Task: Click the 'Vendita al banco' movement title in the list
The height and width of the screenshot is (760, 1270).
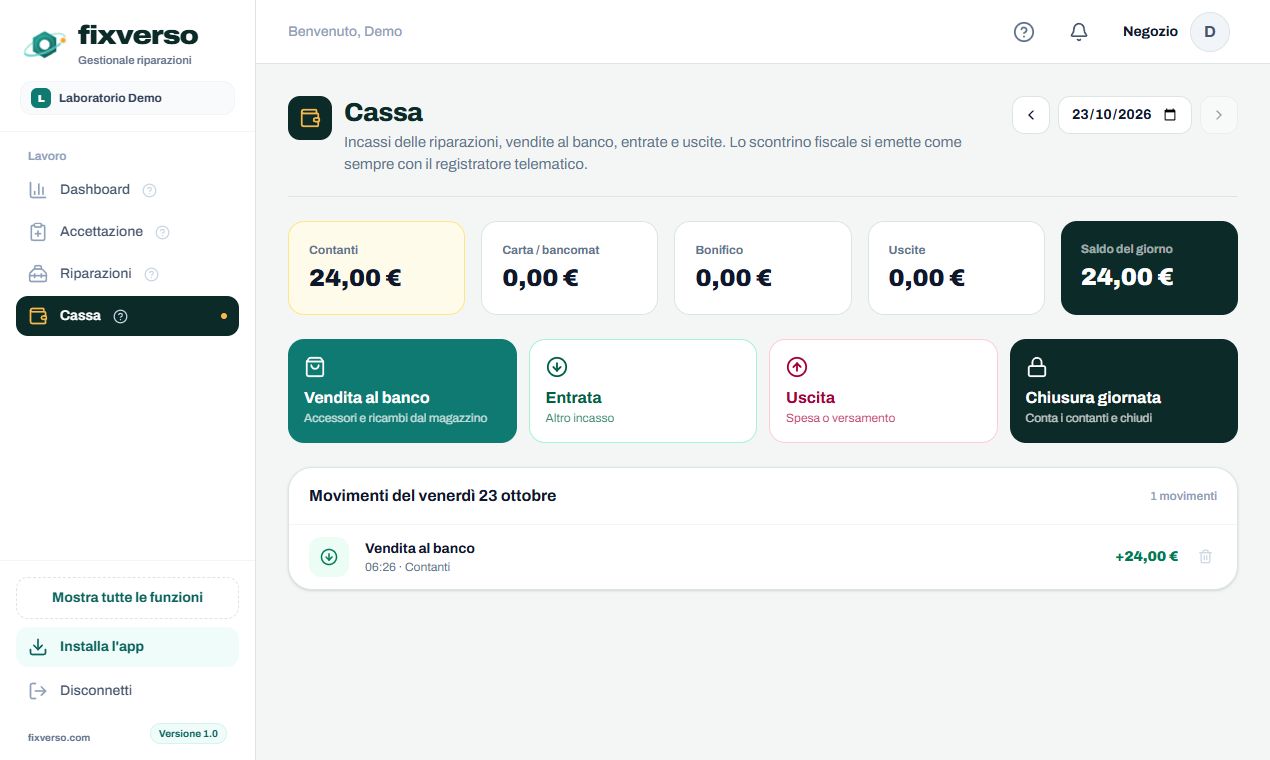Action: (420, 548)
